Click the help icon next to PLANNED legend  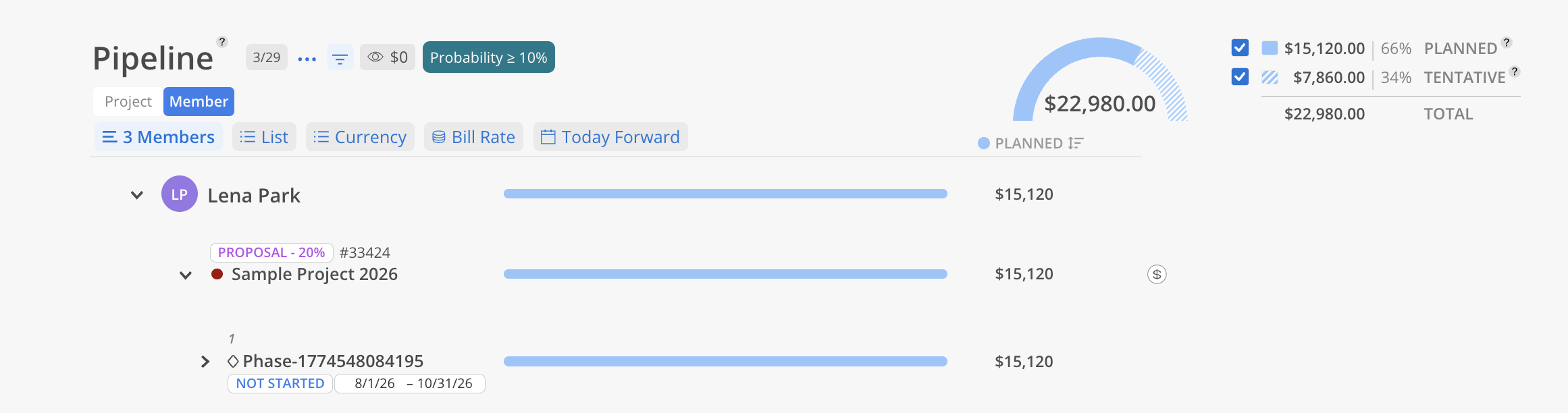coord(1507,43)
